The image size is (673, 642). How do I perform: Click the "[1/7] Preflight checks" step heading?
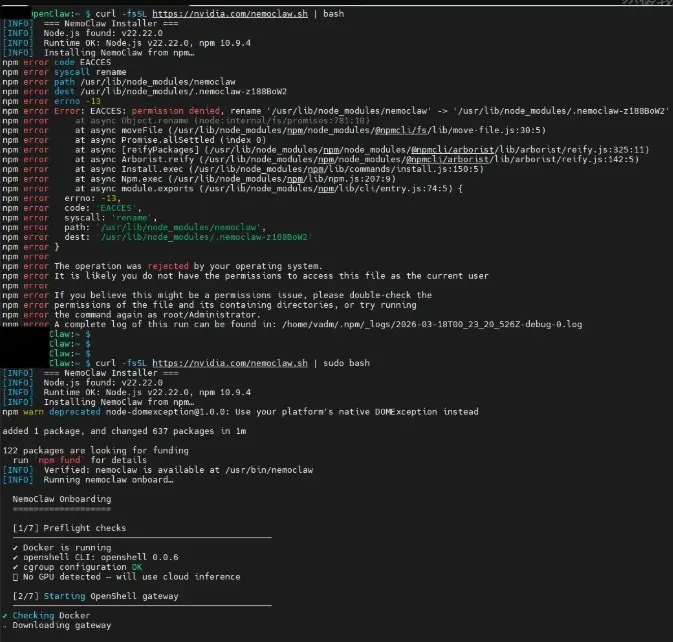(70, 527)
